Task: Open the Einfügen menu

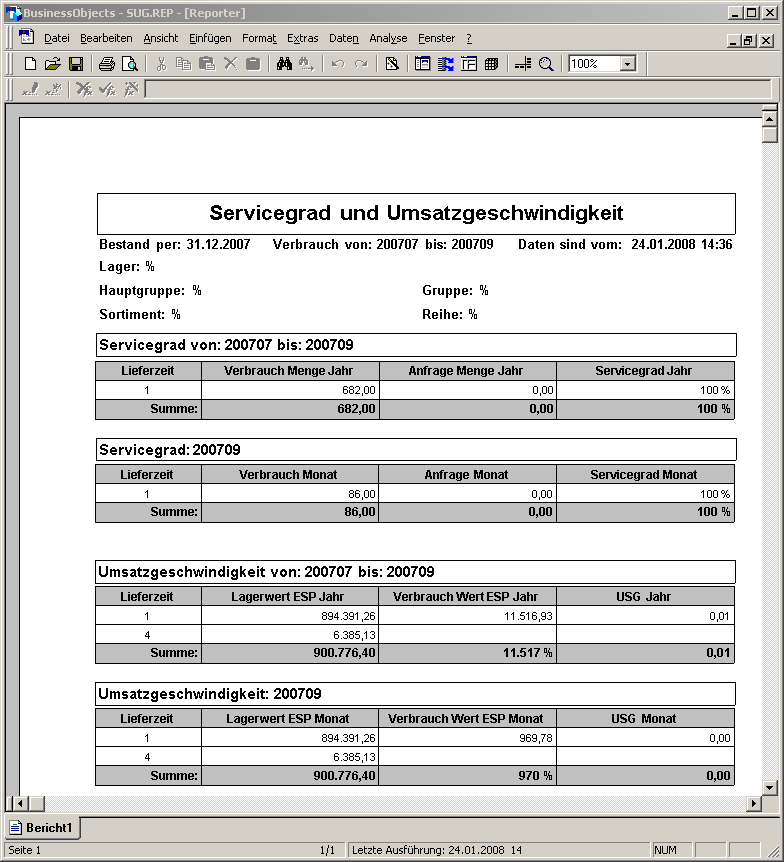Action: pos(210,38)
